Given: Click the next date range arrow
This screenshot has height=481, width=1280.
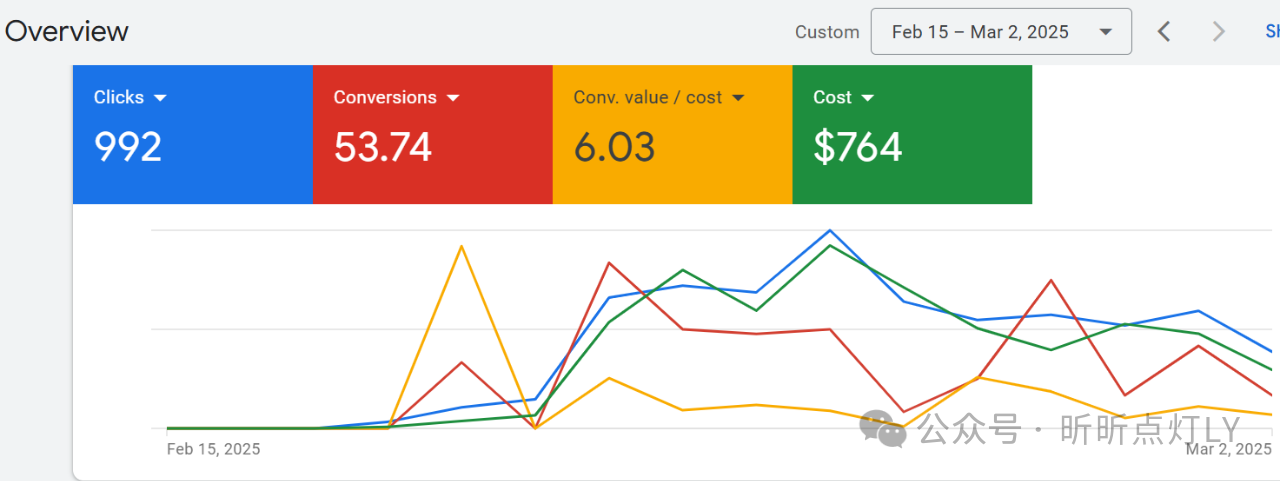Looking at the screenshot, I should click(1218, 32).
